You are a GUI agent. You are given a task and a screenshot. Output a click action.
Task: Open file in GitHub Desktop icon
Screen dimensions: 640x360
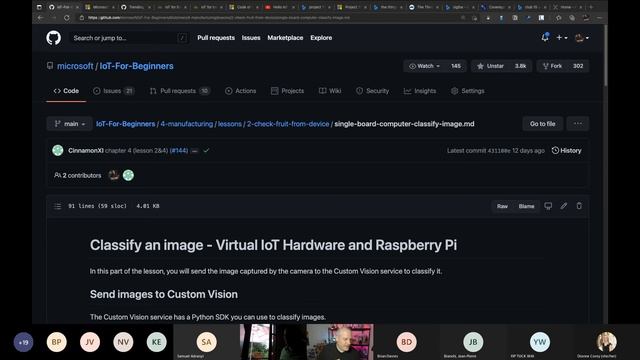548,206
